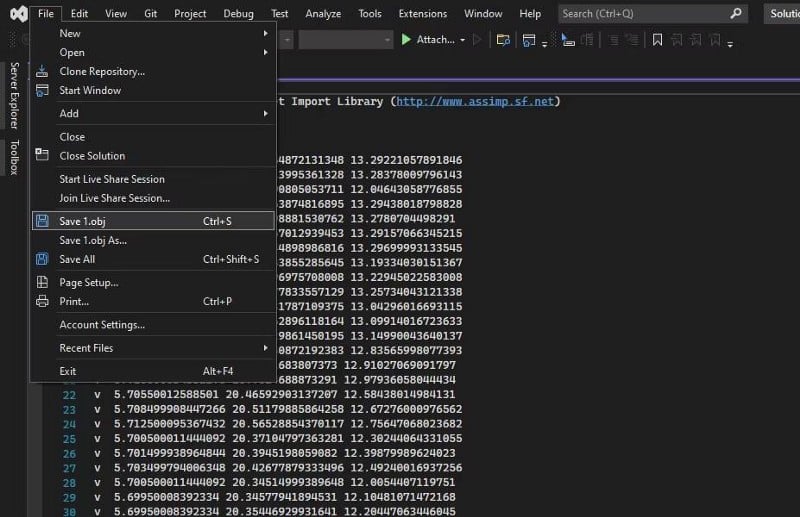800x517 pixels.
Task: Click the bookmark icon in the toolbar
Action: click(x=657, y=40)
